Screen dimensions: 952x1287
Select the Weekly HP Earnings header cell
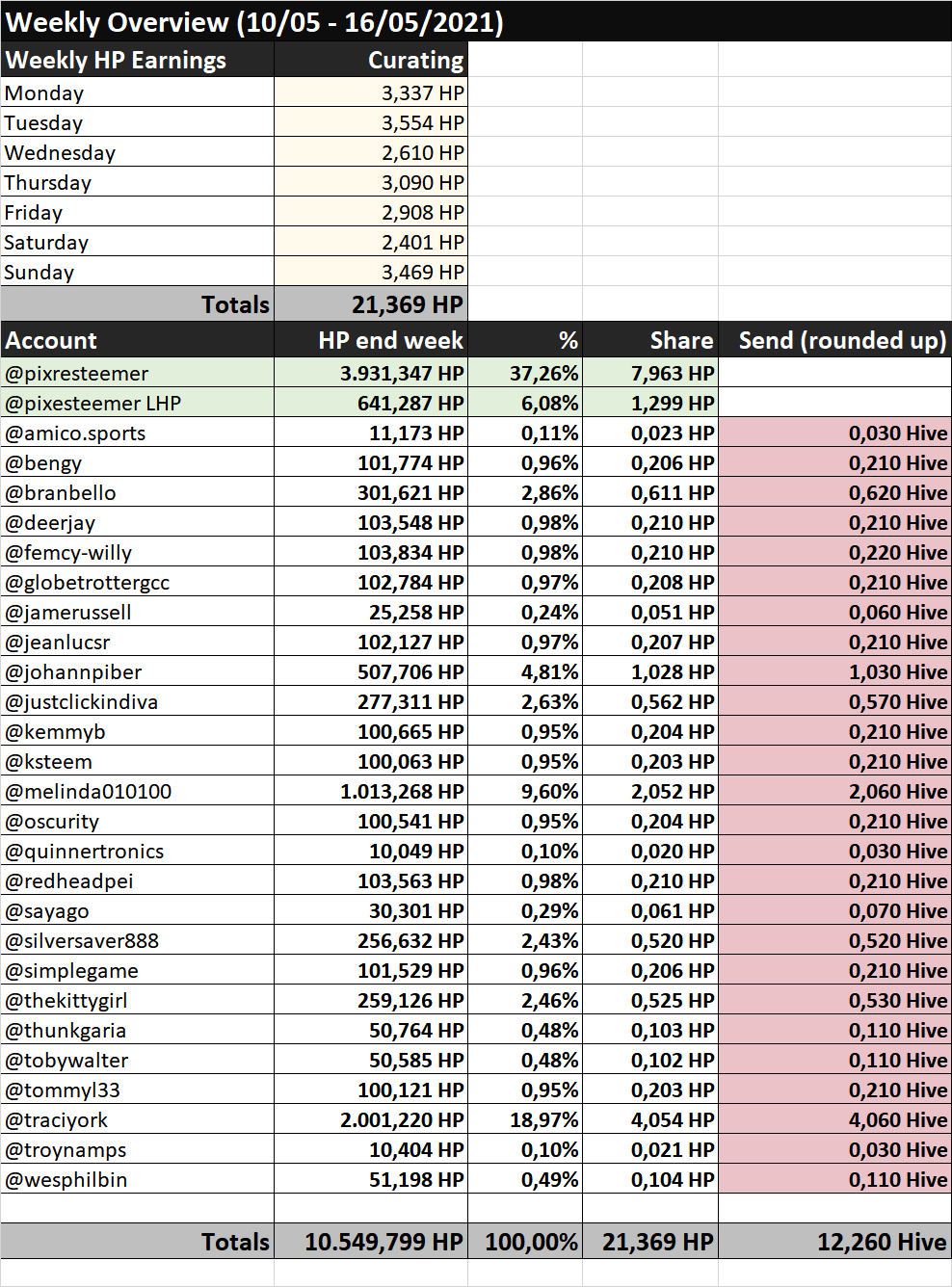[x=138, y=60]
